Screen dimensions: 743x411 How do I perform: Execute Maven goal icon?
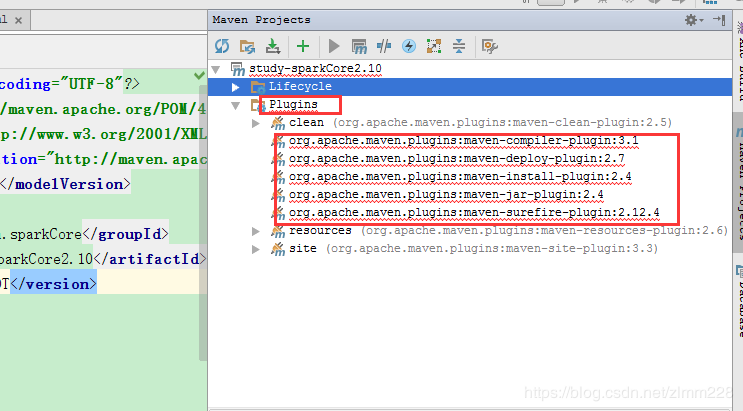359,46
